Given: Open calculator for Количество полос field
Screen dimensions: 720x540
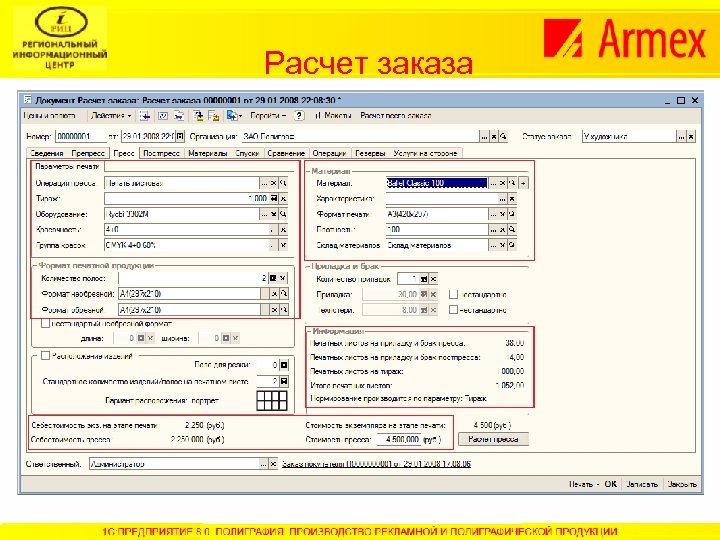Looking at the screenshot, I should 273,278.
